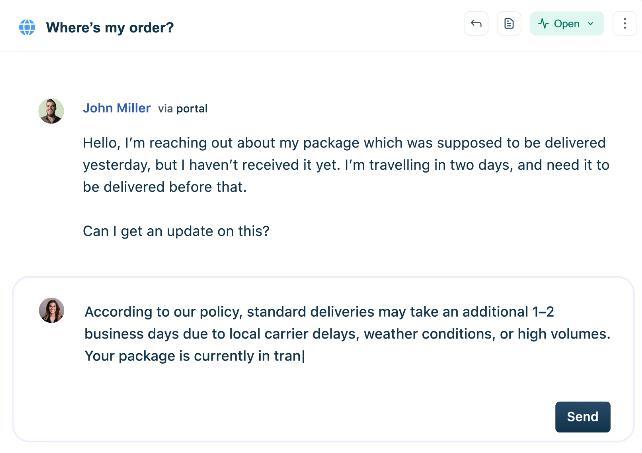The image size is (642, 453).
Task: Click the pulse activity icon in status pill
Action: coord(543,24)
